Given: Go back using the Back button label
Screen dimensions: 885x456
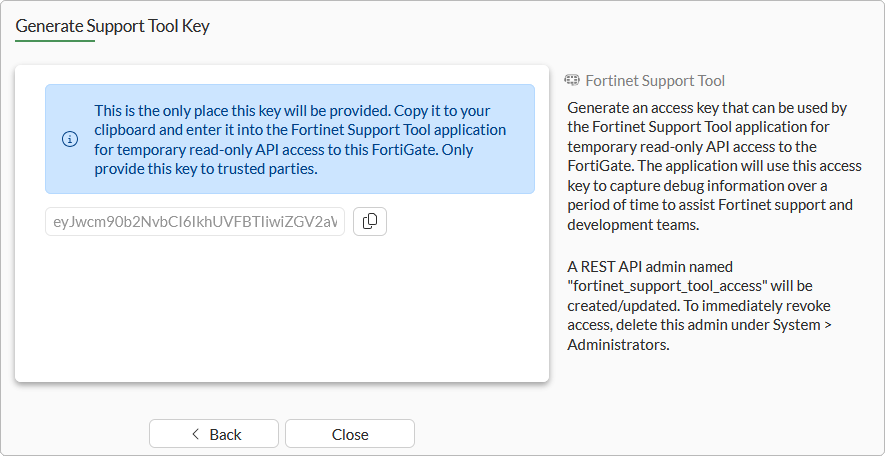Looking at the screenshot, I should pos(226,434).
